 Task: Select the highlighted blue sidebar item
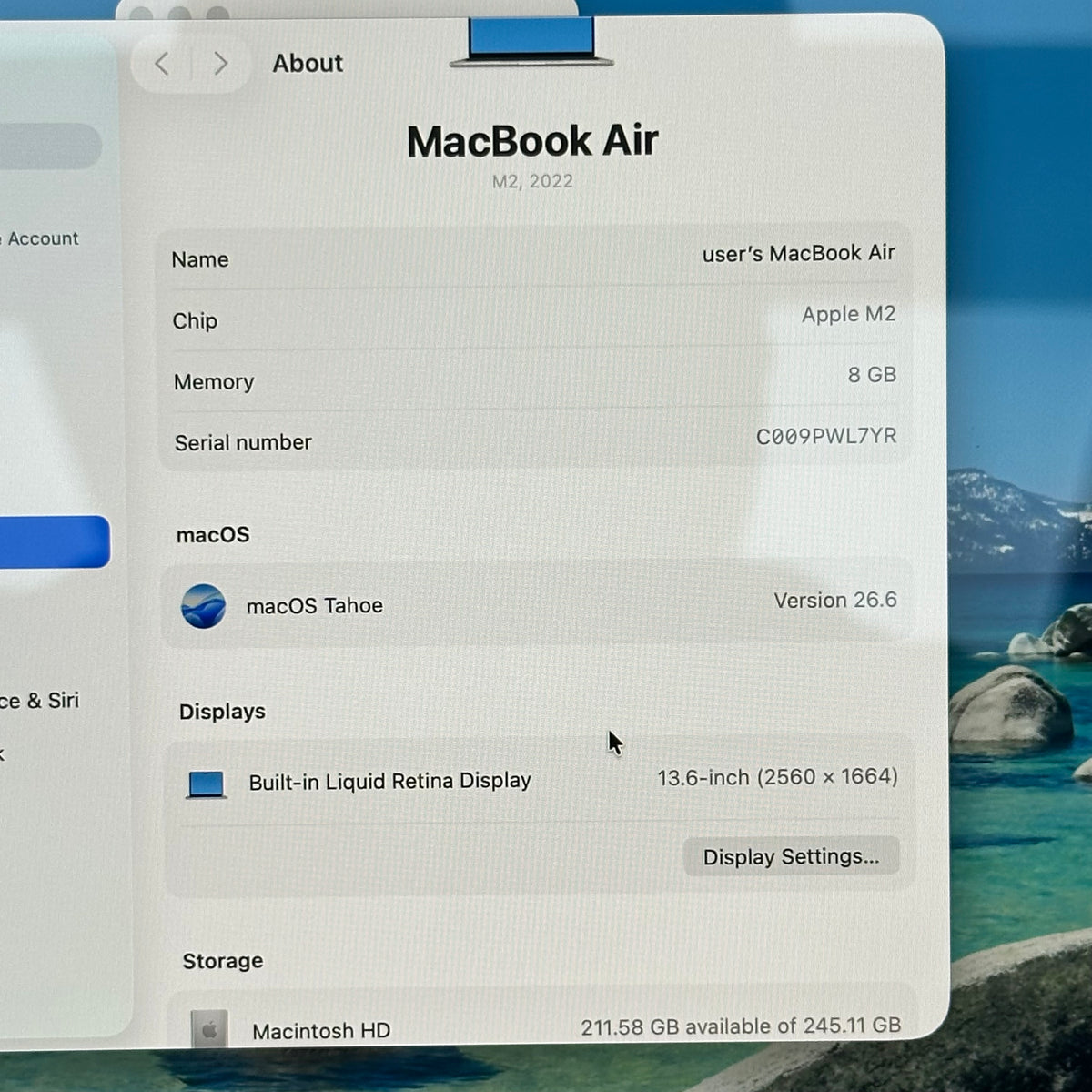coord(55,542)
